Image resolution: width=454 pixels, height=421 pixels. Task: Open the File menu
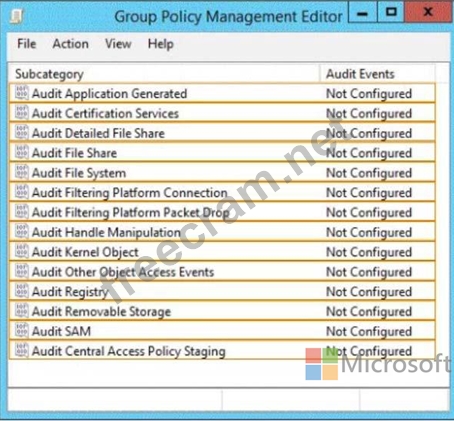tap(27, 44)
